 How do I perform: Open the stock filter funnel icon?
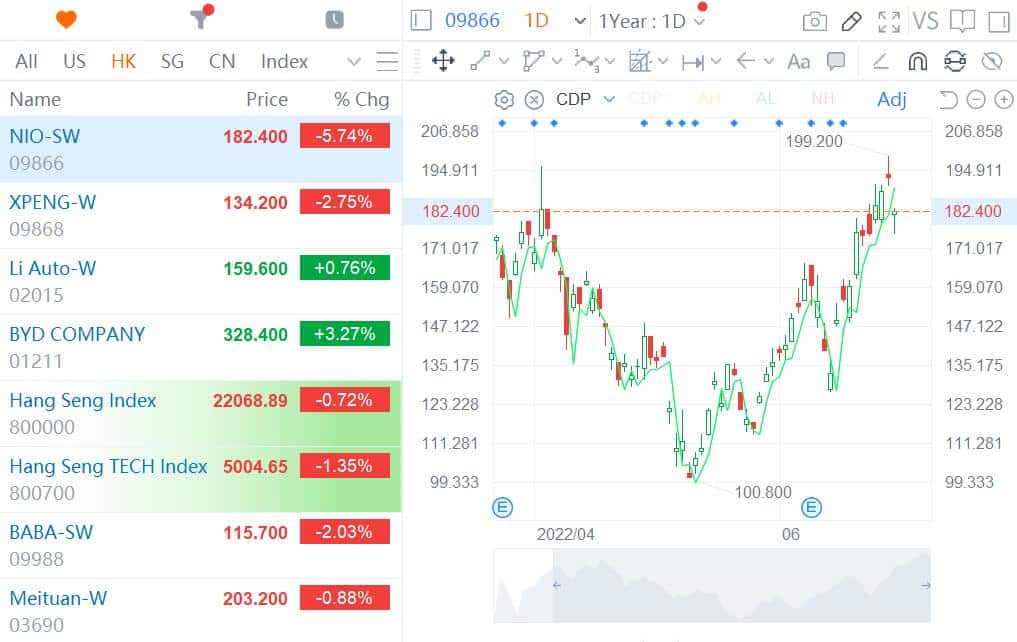[199, 18]
